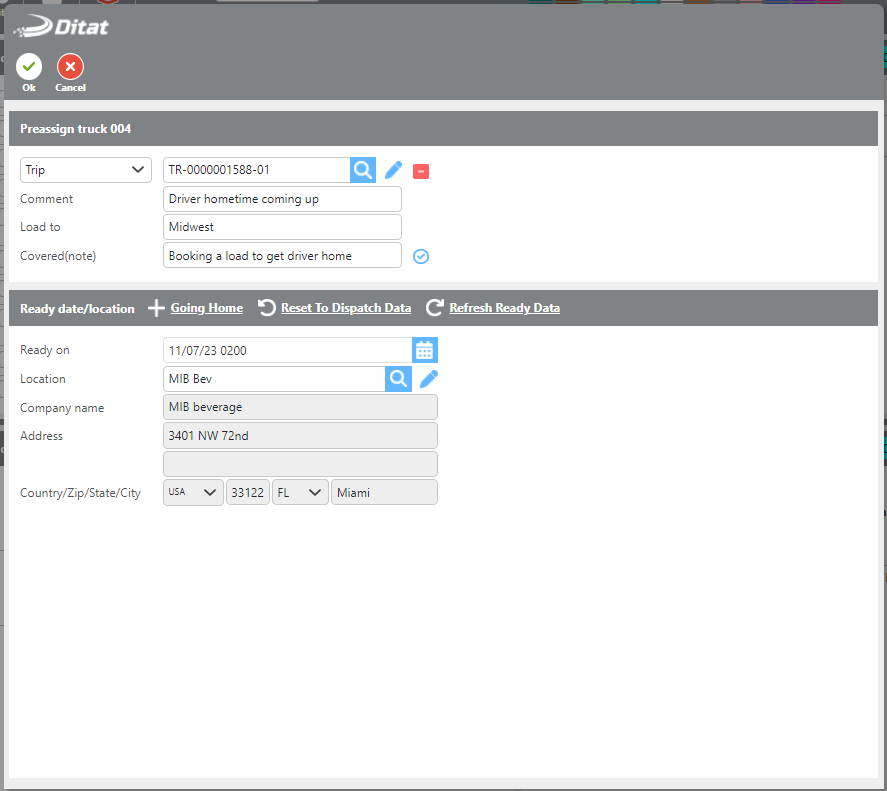Open the Ready on calendar picker
Image resolution: width=887 pixels, height=791 pixels.
(x=425, y=350)
